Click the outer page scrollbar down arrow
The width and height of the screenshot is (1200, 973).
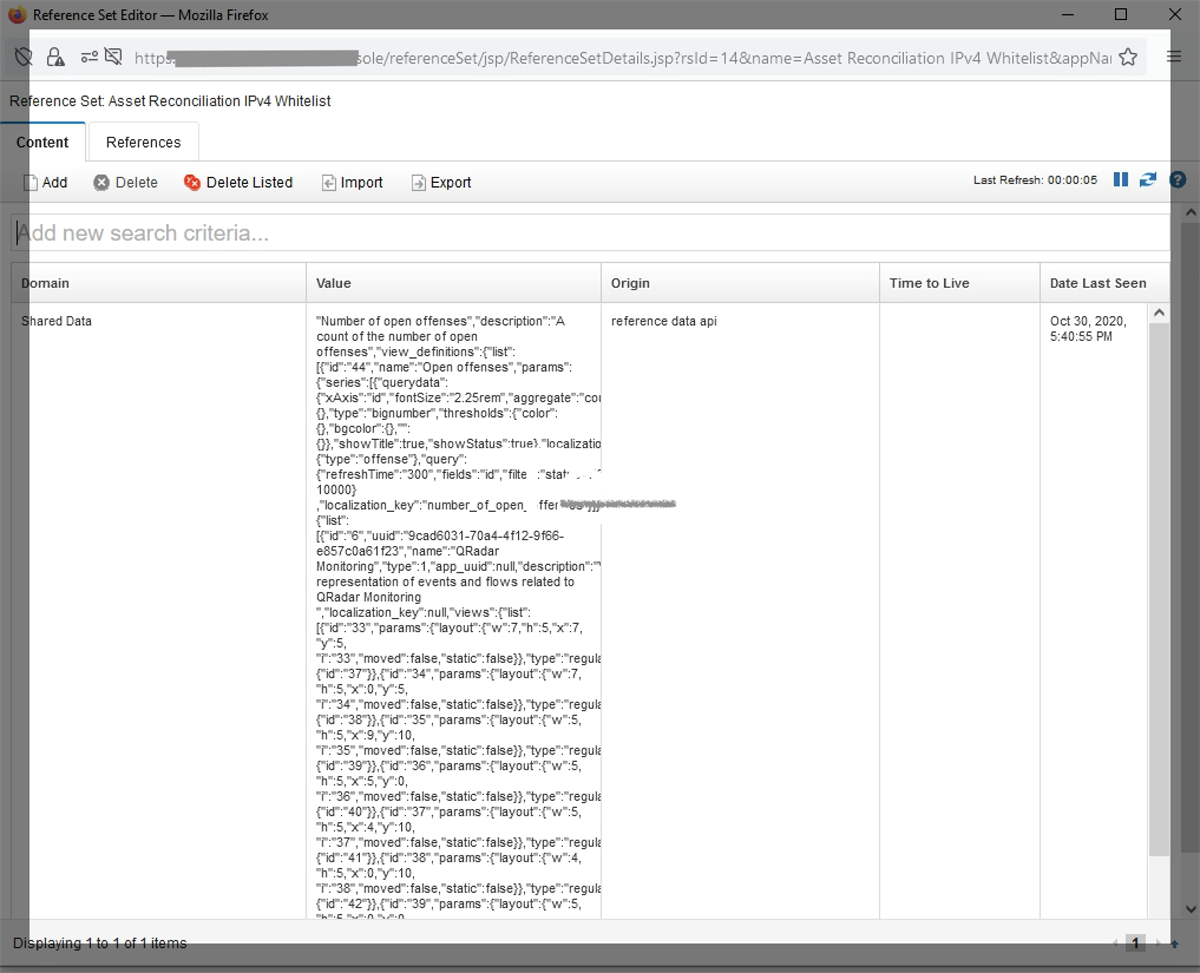pos(1190,909)
